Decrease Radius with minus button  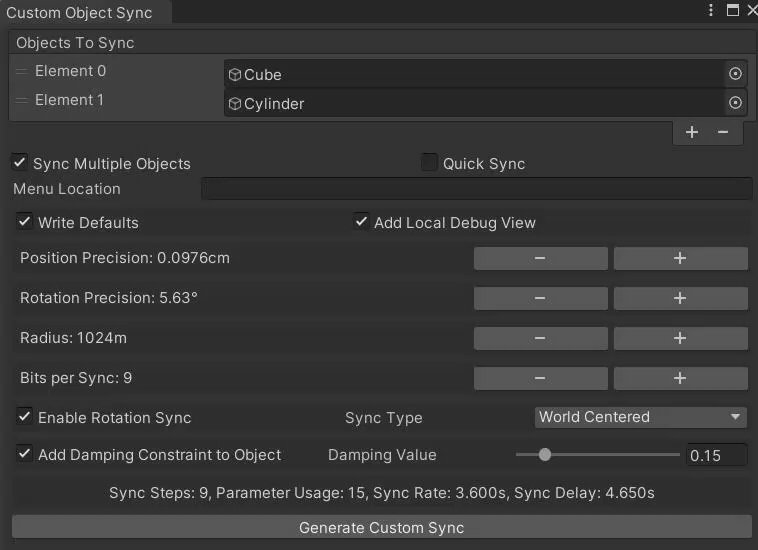pyautogui.click(x=540, y=338)
